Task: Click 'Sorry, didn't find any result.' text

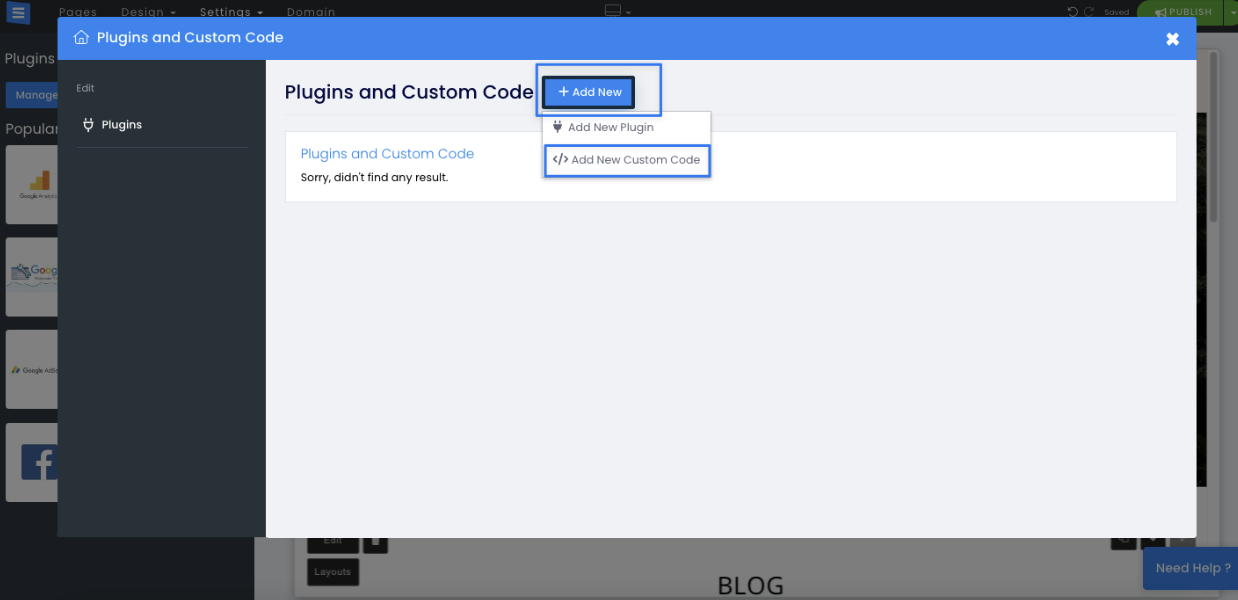Action: pyautogui.click(x=374, y=177)
